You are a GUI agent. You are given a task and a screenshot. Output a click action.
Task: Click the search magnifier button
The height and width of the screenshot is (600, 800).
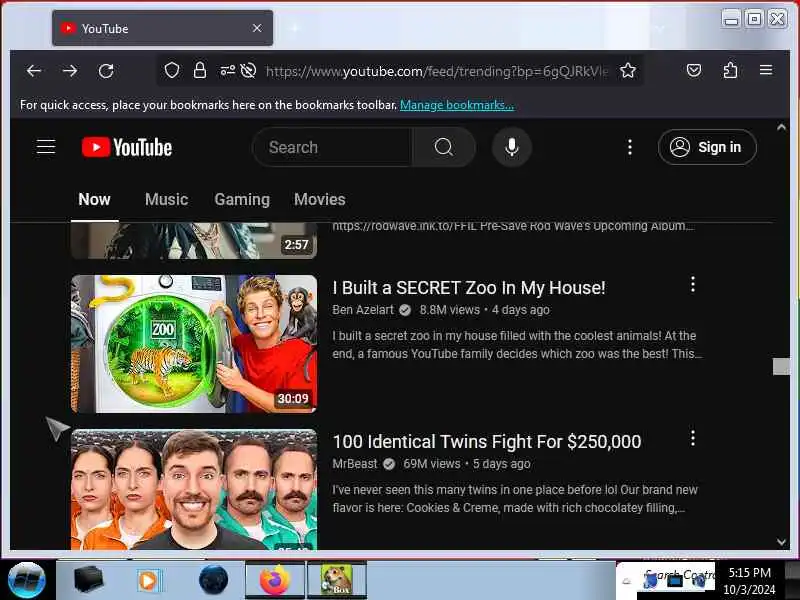(x=443, y=147)
